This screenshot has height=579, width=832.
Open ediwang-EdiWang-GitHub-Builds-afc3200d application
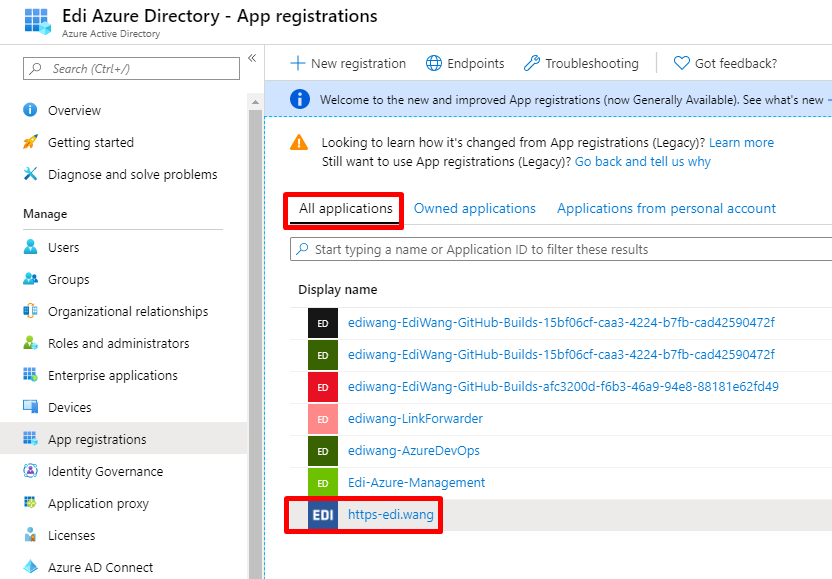pos(564,386)
